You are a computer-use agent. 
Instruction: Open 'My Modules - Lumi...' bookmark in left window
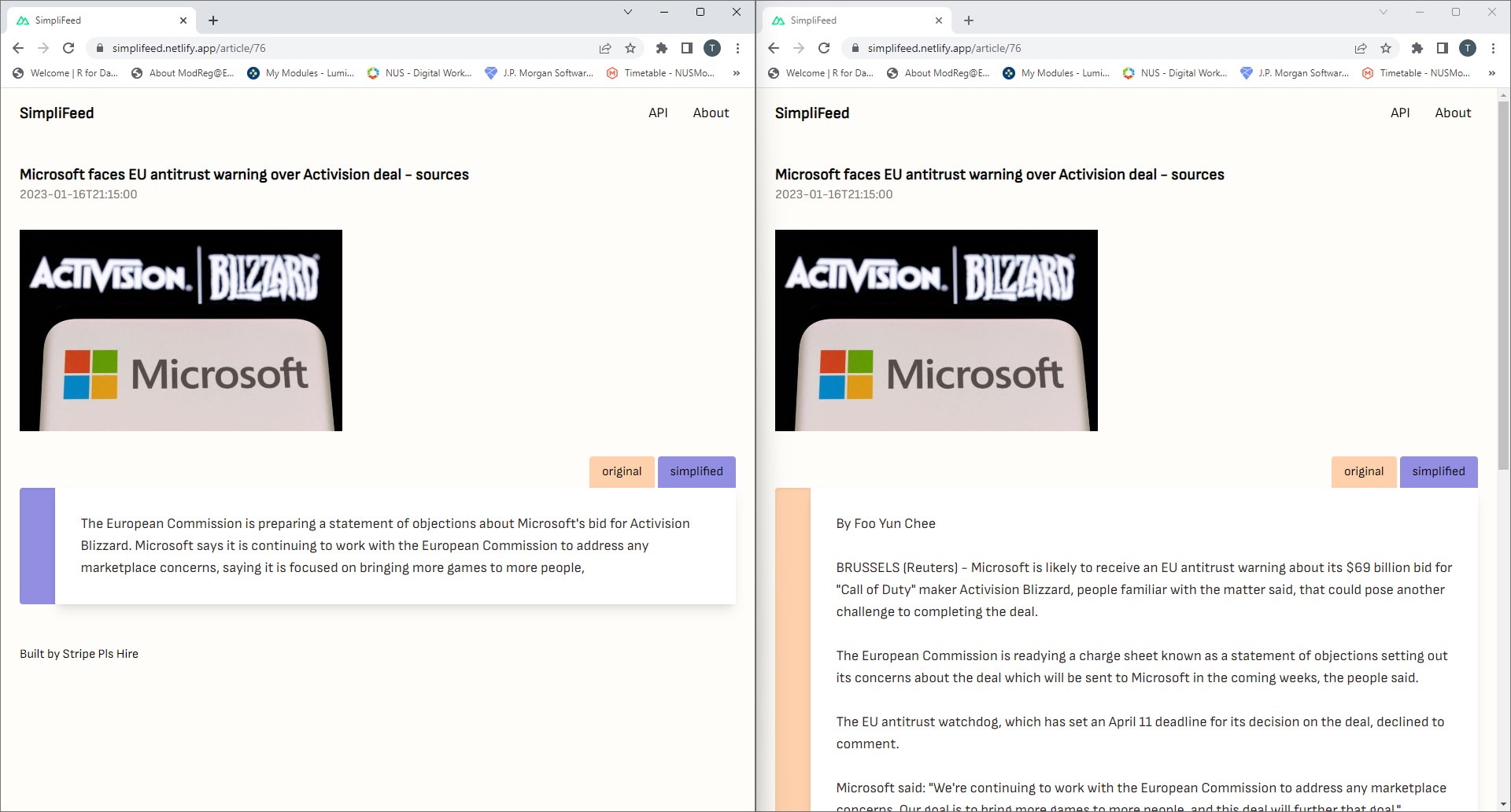pyautogui.click(x=301, y=73)
